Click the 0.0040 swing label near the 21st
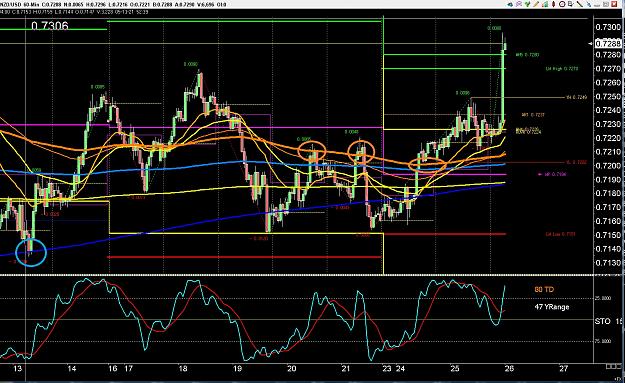This screenshot has width=625, height=383. pos(352,132)
